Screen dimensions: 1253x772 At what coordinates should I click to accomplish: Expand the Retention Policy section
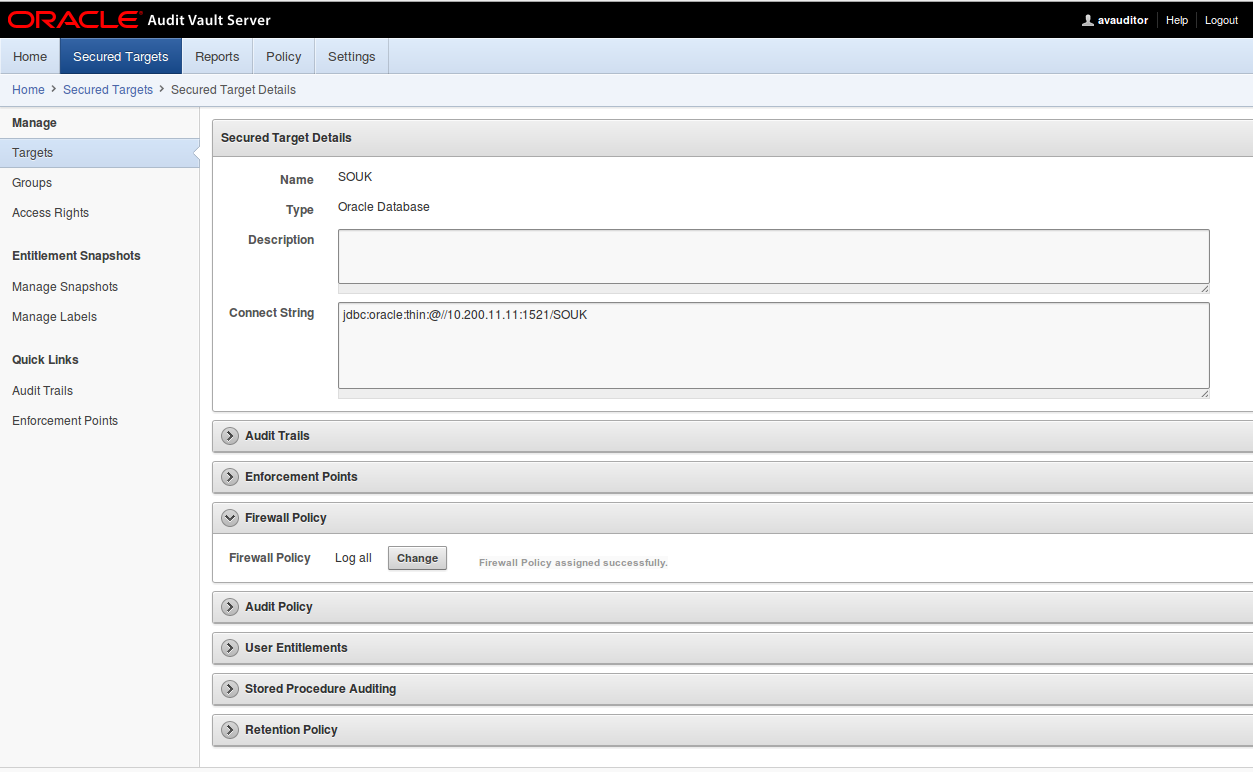pyautogui.click(x=230, y=730)
